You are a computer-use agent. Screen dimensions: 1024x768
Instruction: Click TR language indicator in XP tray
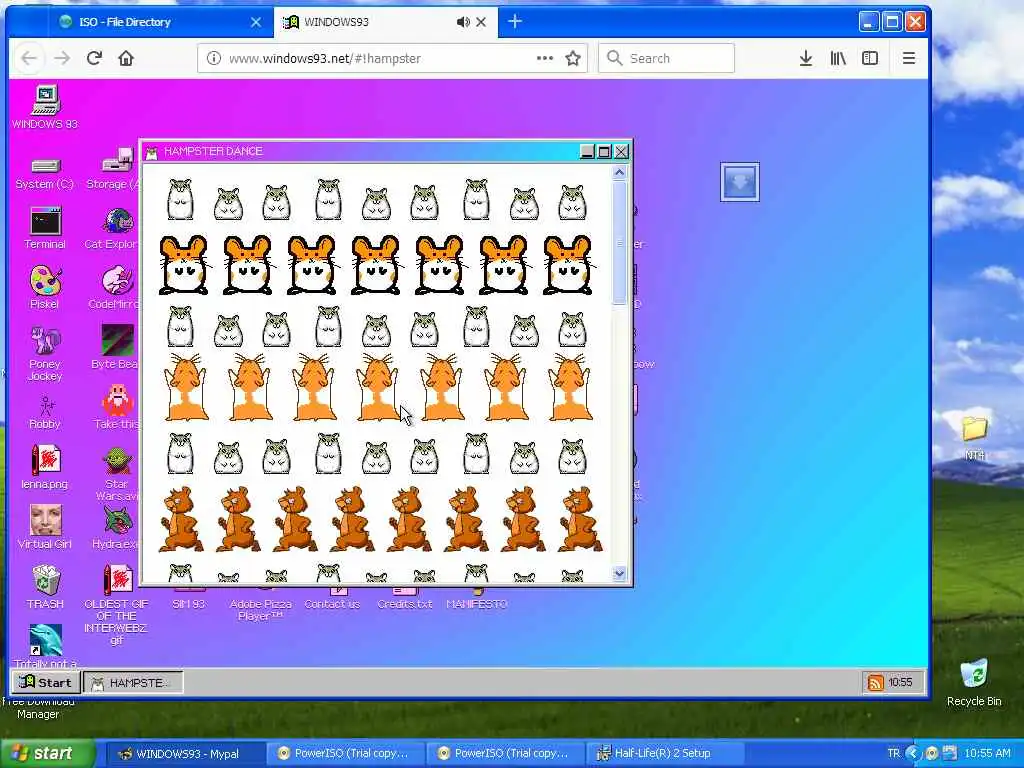click(893, 753)
